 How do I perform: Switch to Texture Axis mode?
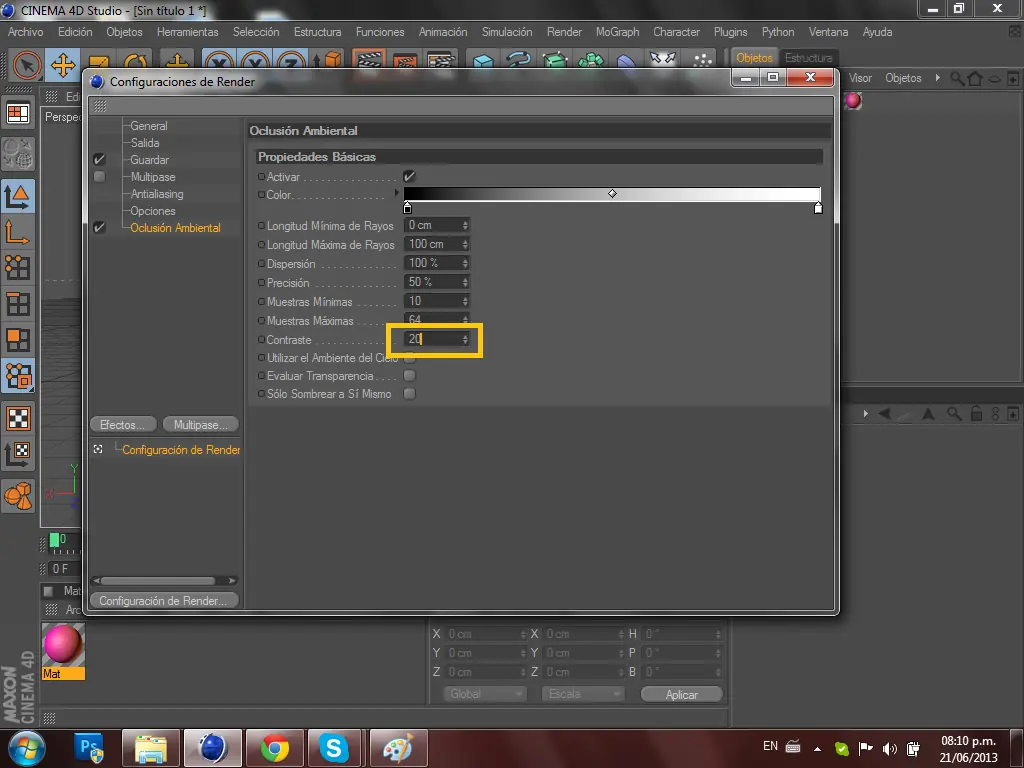pos(18,455)
